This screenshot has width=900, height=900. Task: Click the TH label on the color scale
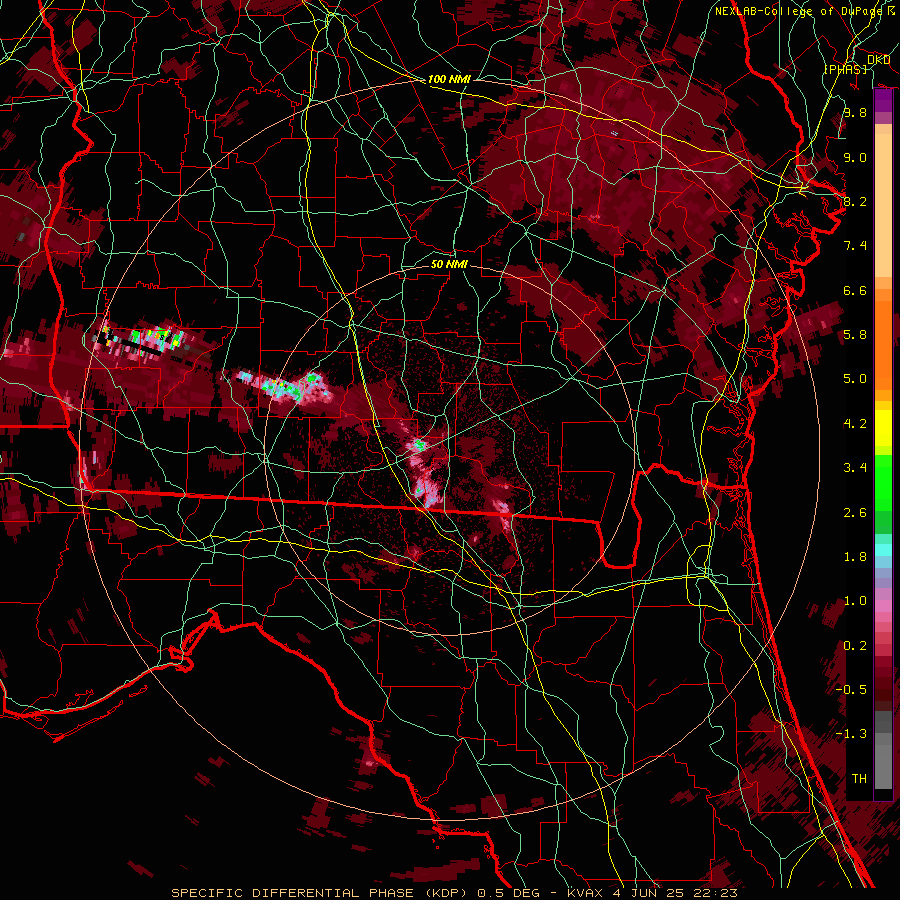tap(859, 779)
